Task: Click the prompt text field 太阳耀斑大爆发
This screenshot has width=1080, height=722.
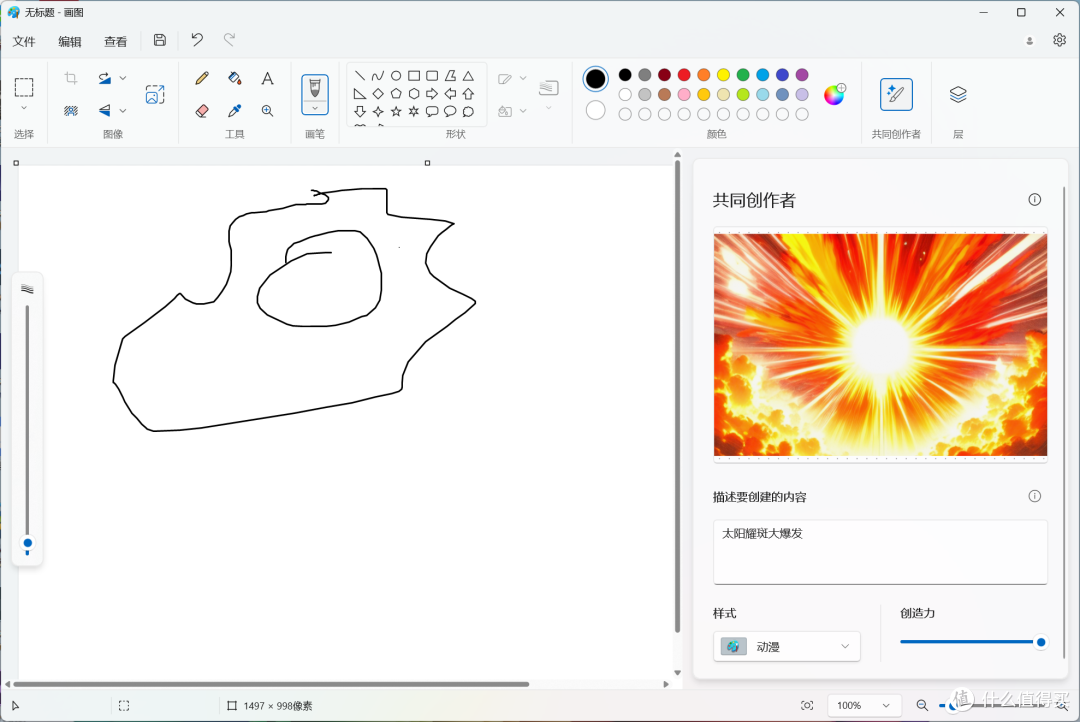Action: 880,552
